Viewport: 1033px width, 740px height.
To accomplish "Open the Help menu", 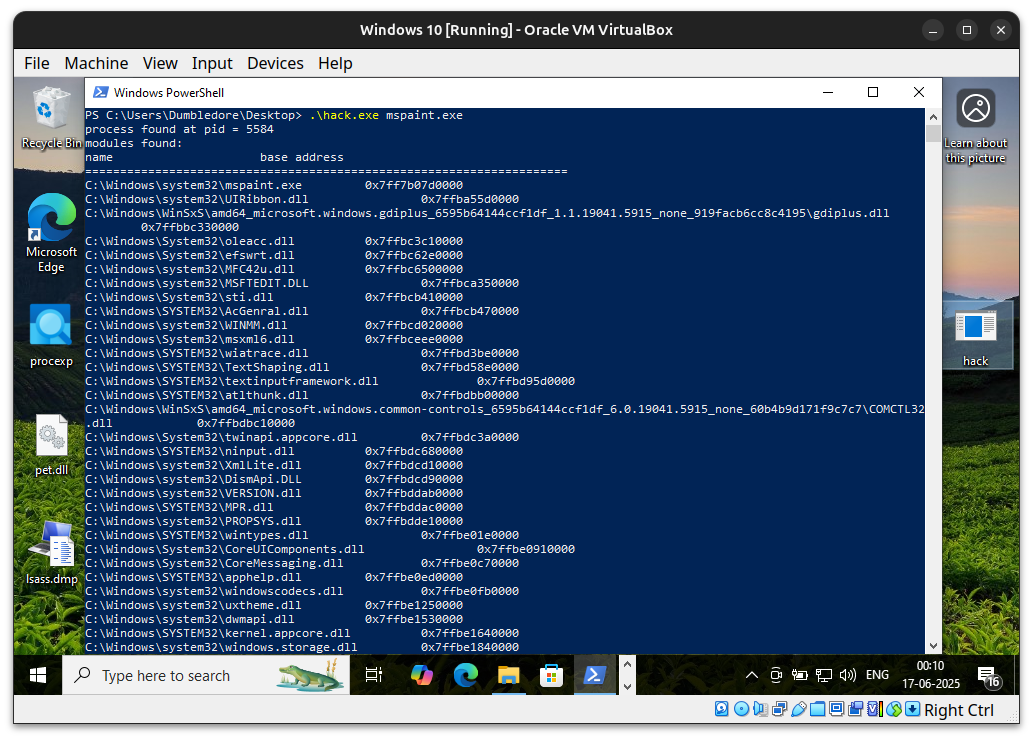I will click(335, 63).
